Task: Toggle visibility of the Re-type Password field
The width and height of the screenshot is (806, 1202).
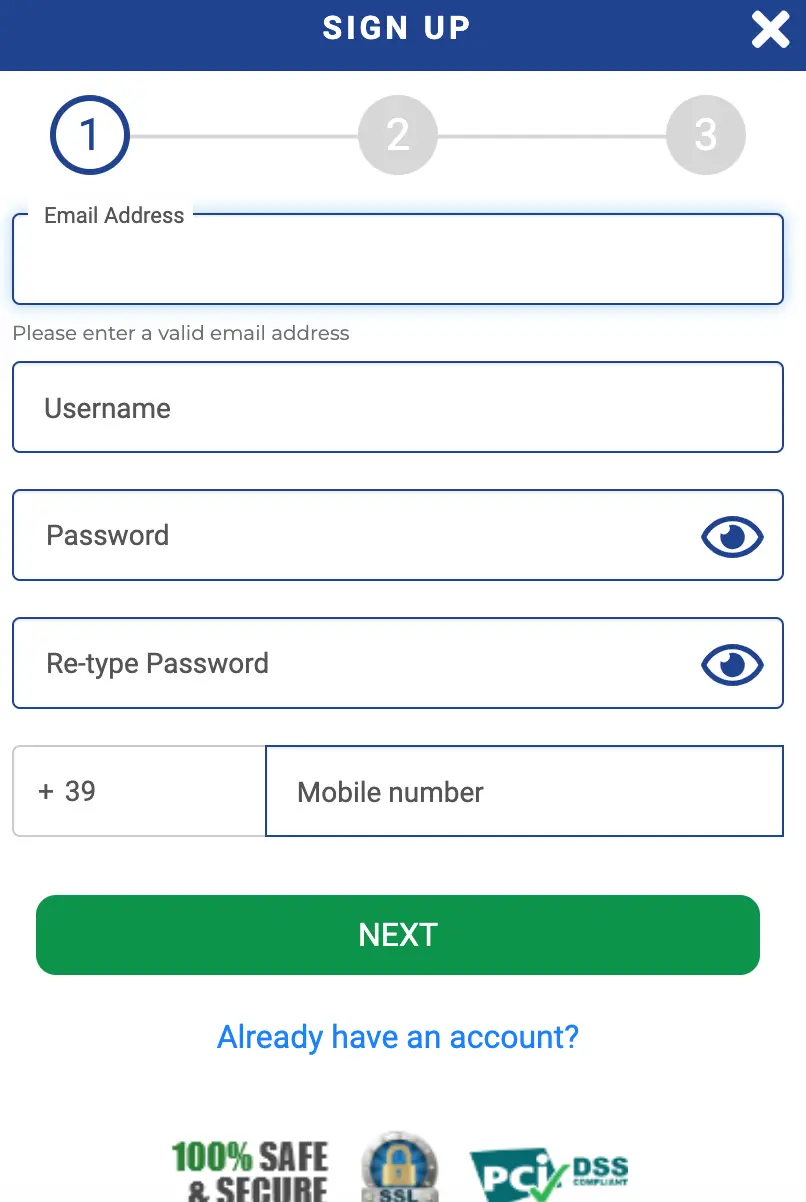Action: [x=732, y=665]
